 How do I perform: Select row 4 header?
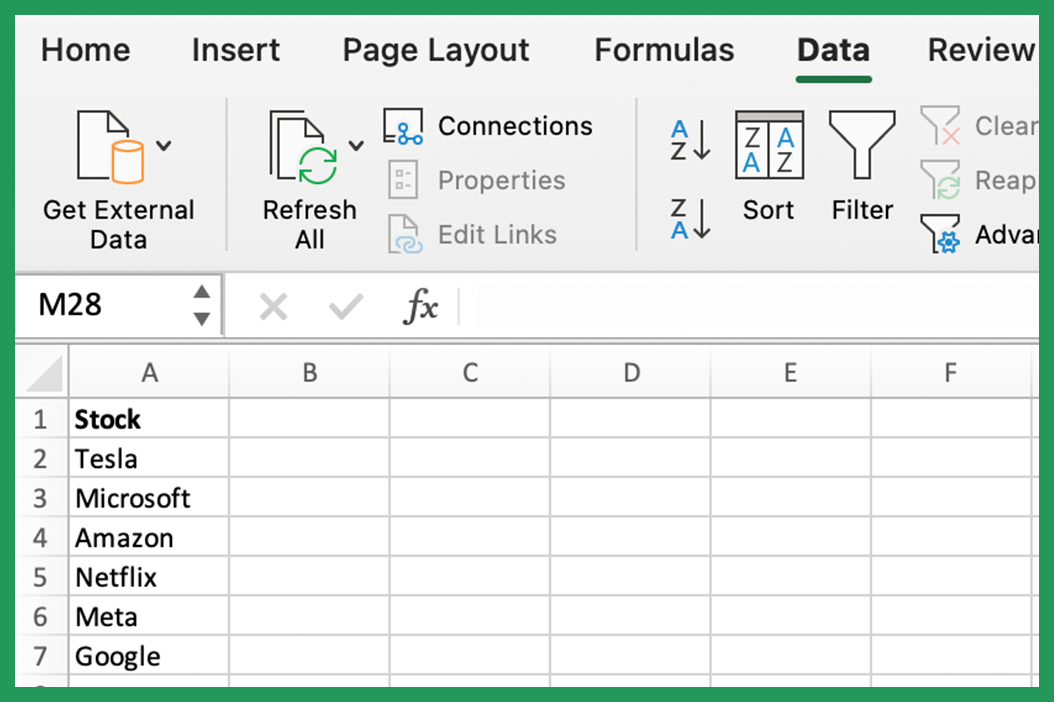point(40,538)
